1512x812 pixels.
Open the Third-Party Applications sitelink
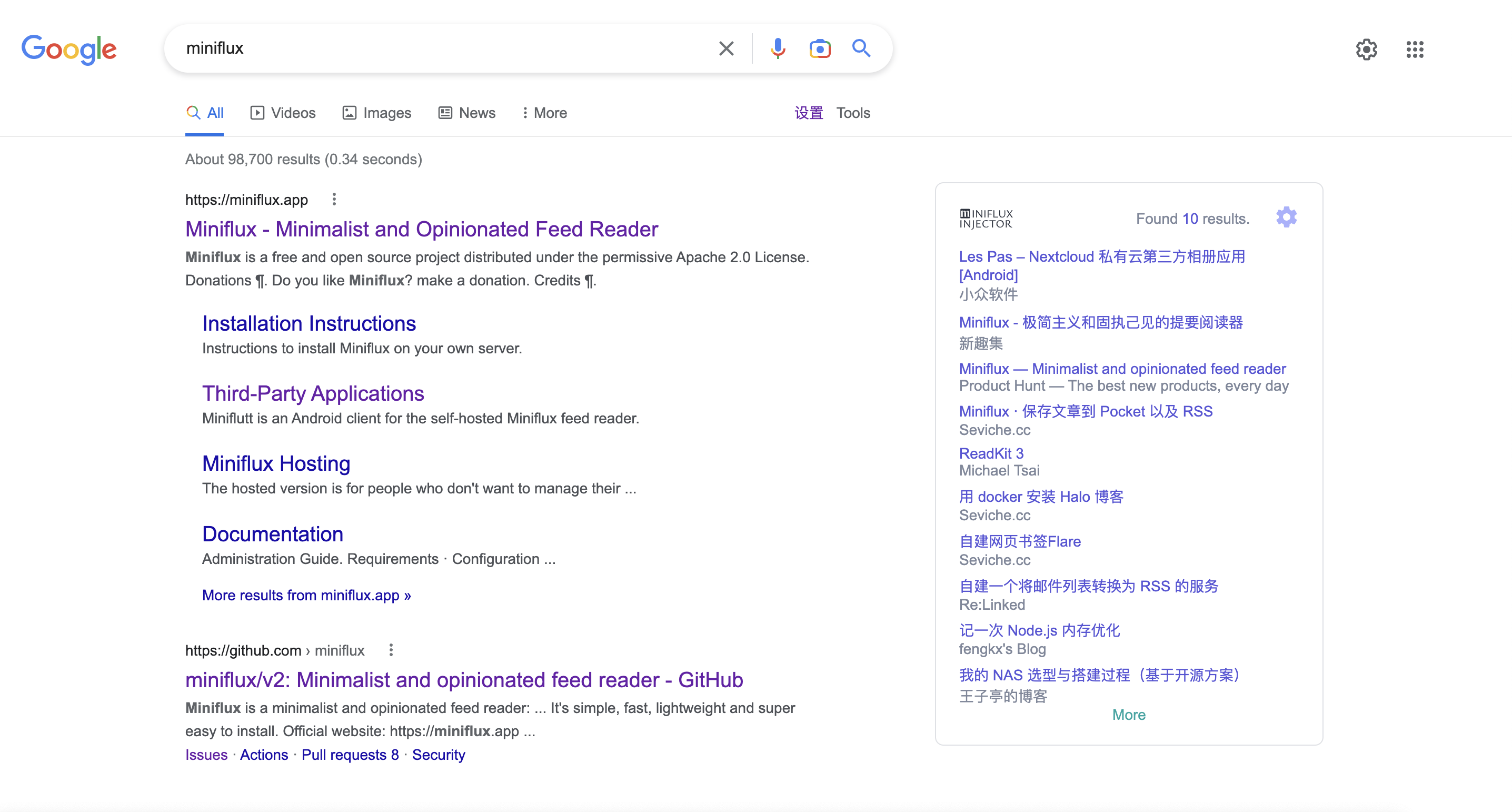[313, 393]
